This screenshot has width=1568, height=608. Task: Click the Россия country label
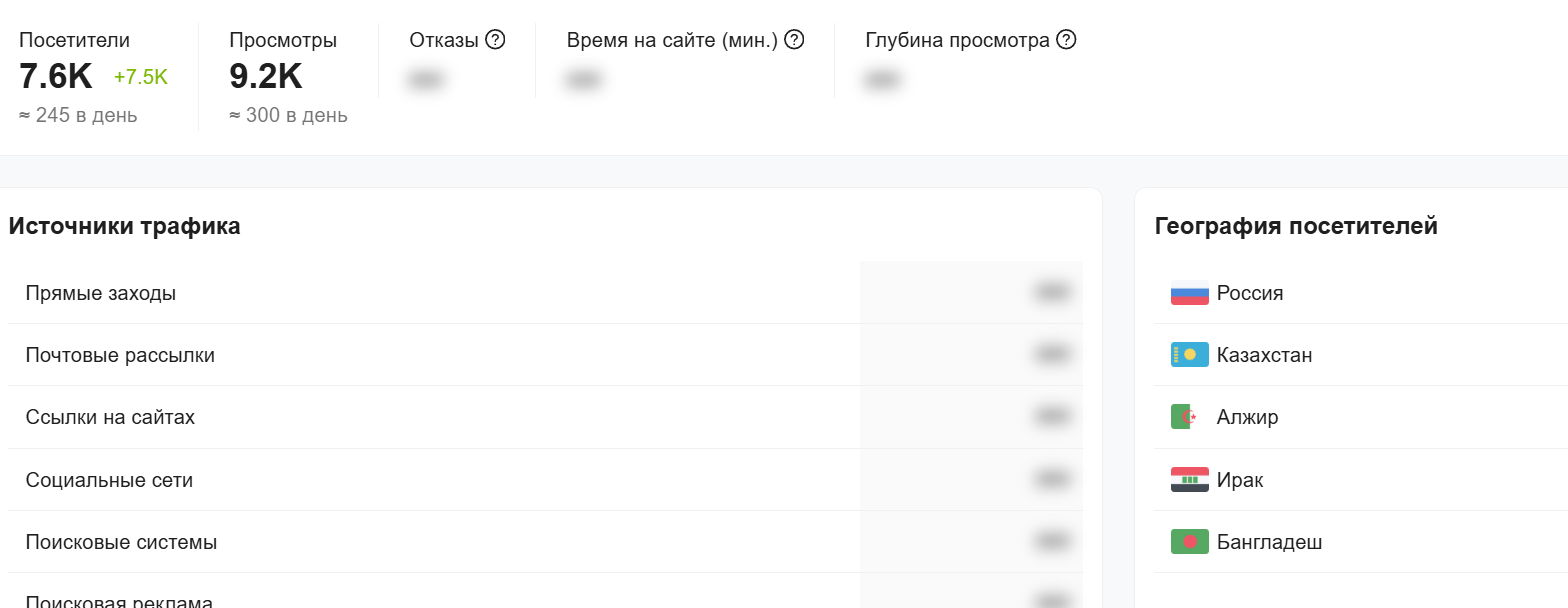pyautogui.click(x=1250, y=294)
